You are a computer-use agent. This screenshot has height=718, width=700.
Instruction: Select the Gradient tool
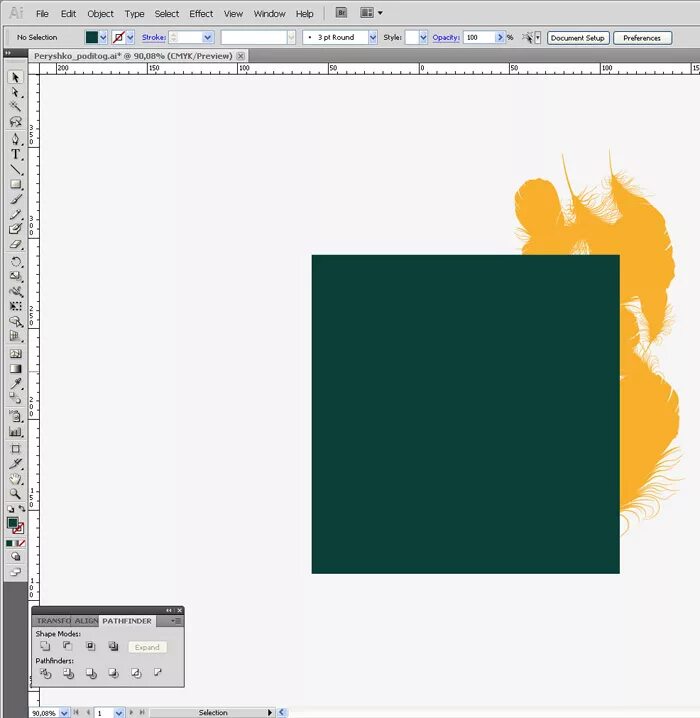15,369
